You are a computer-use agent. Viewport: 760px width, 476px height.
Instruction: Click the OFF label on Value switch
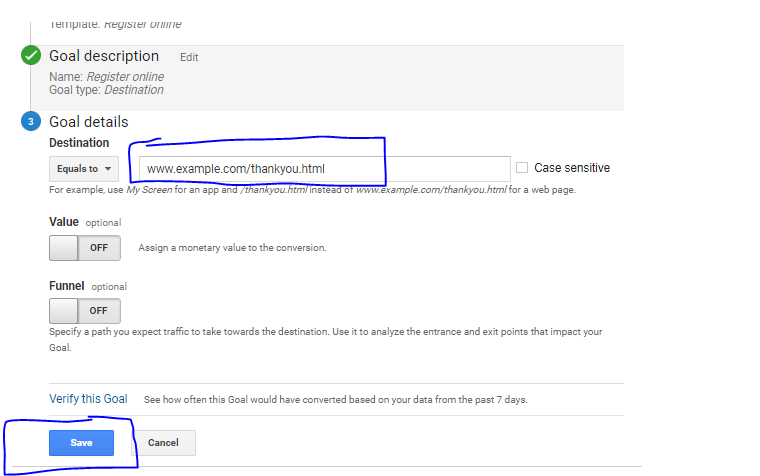[99, 248]
